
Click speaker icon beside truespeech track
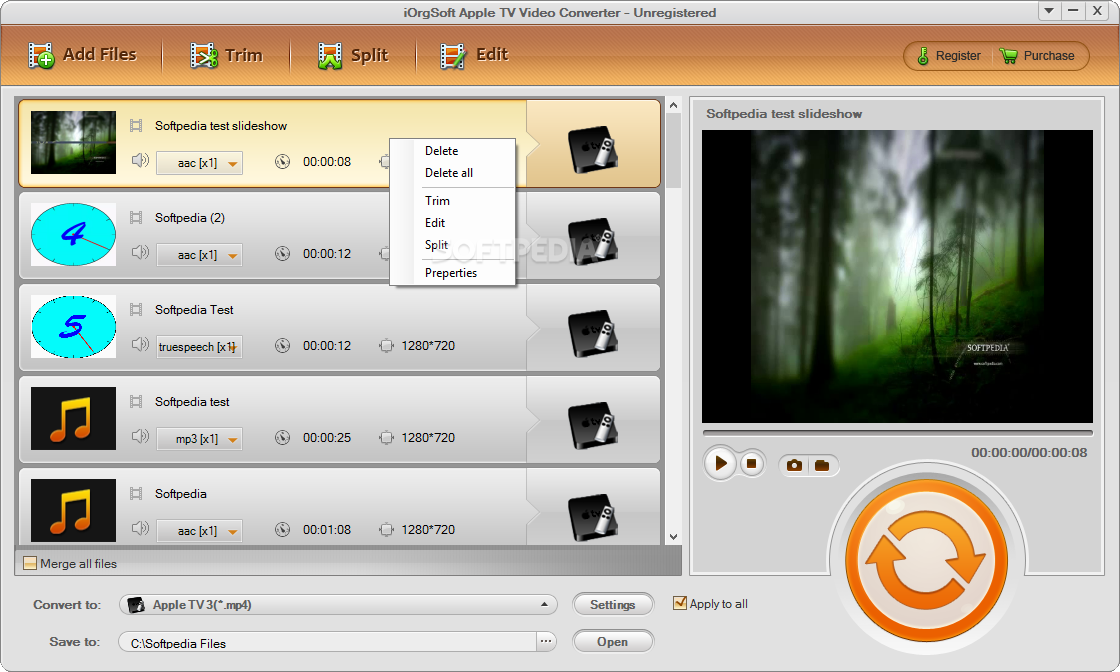pyautogui.click(x=140, y=344)
